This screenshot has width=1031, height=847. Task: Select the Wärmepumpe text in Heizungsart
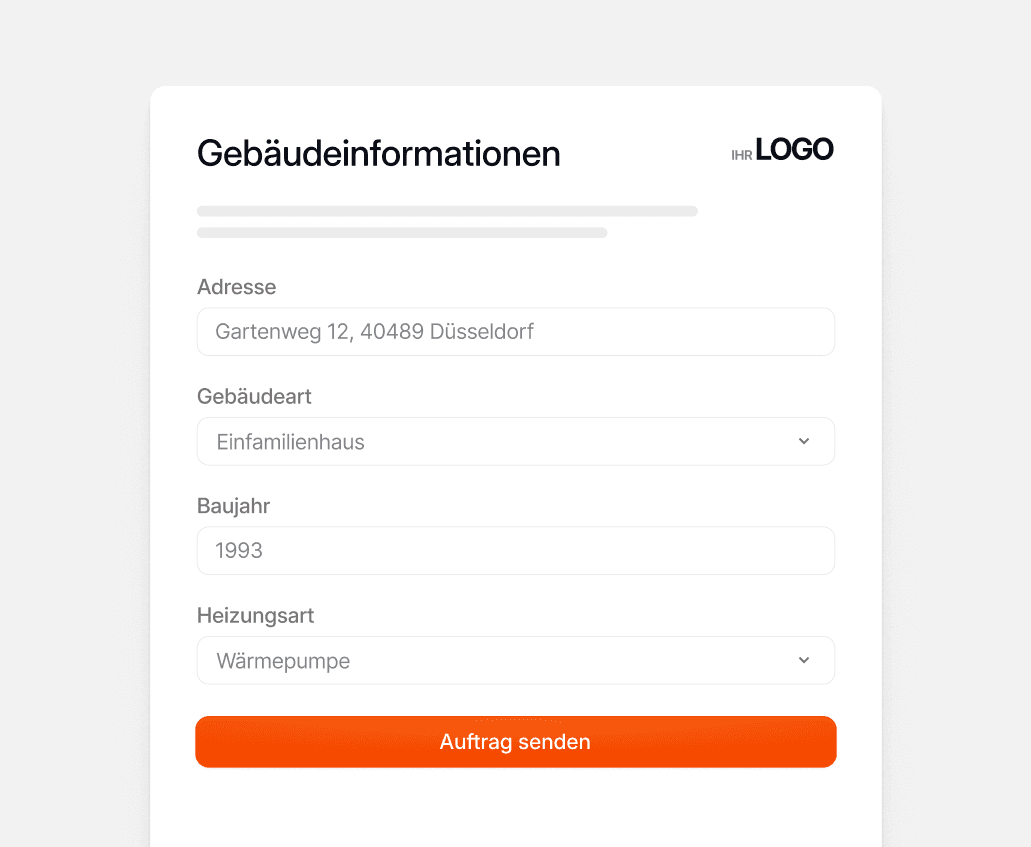point(283,661)
